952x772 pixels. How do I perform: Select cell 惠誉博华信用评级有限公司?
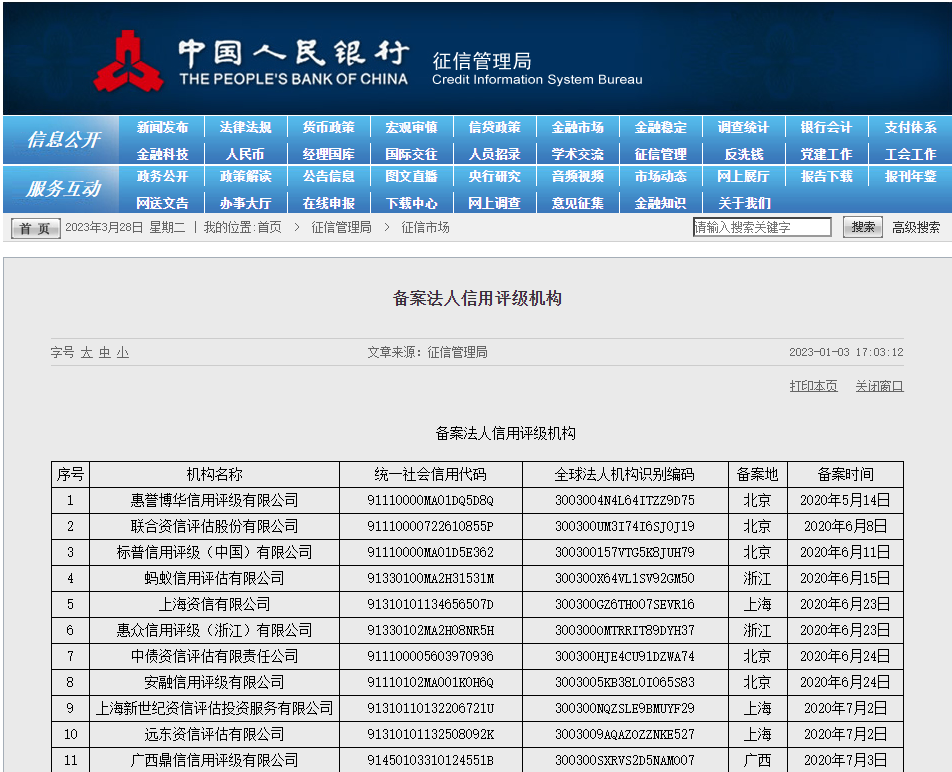pos(214,501)
